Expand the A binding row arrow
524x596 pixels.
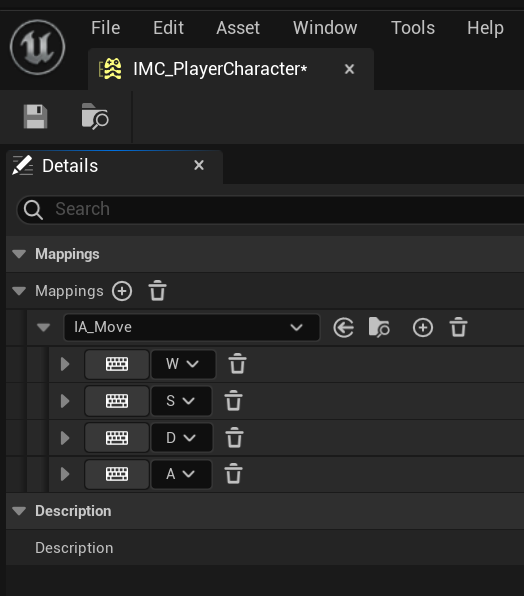pos(65,474)
